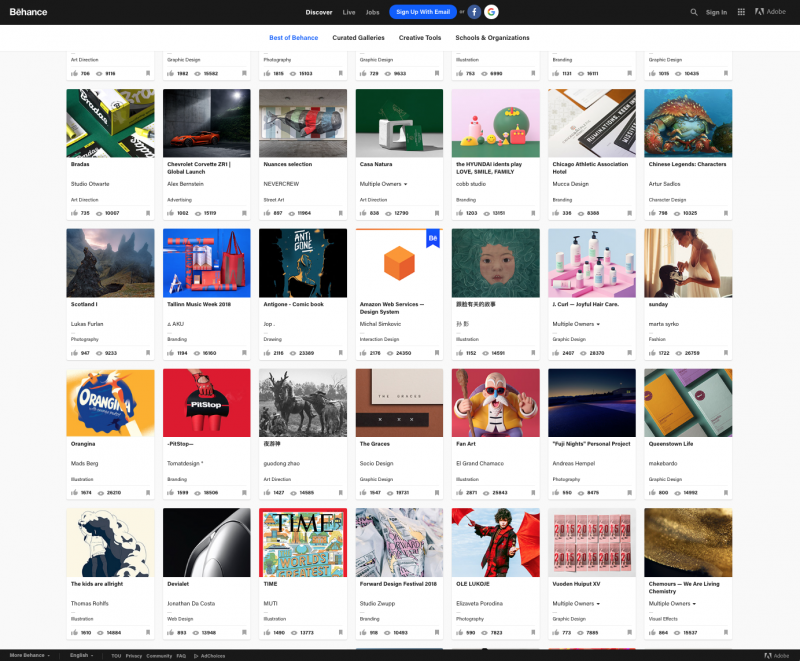Viewport: 800px width, 661px height.
Task: Sign up using the Facebook icon
Action: [x=474, y=12]
